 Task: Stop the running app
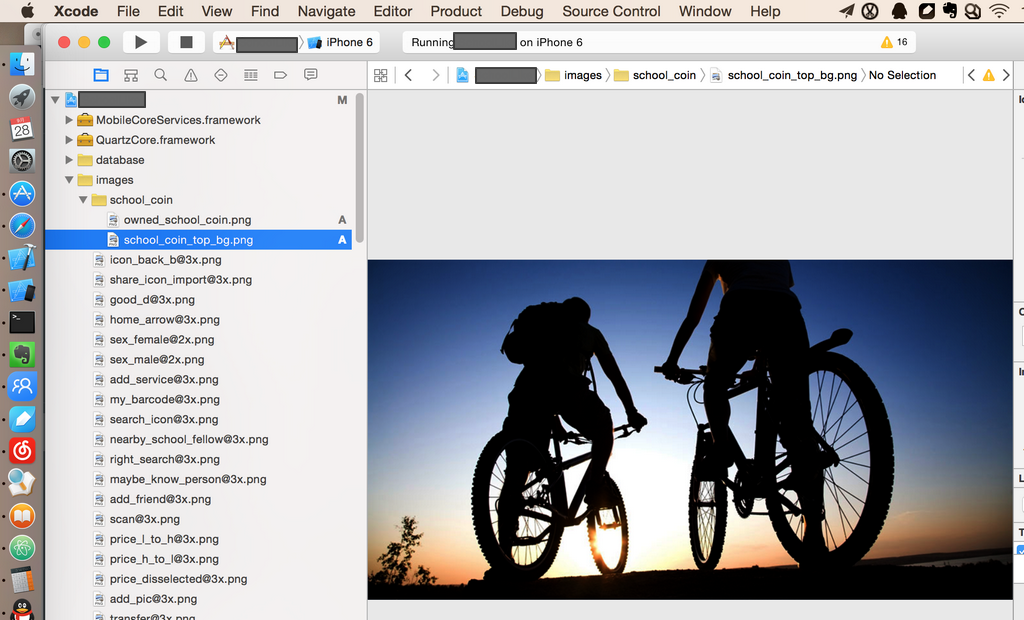186,42
